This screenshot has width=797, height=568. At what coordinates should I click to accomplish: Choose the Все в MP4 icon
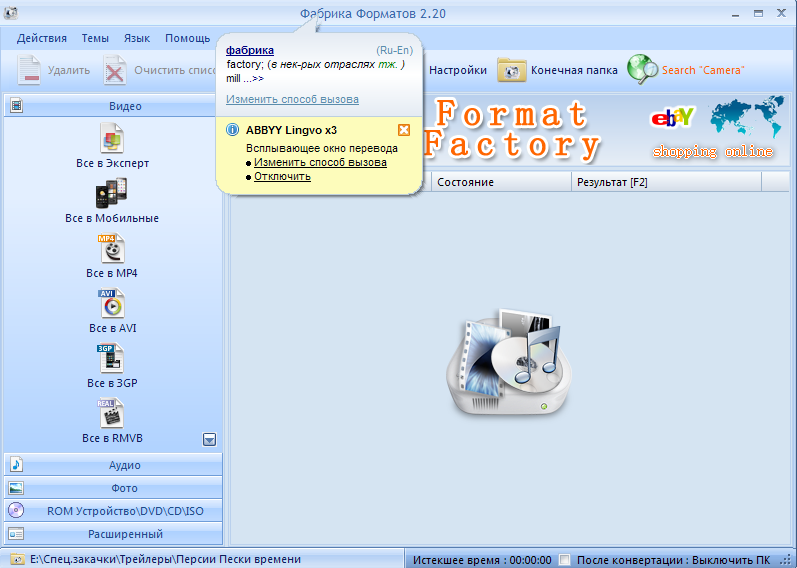tap(111, 248)
